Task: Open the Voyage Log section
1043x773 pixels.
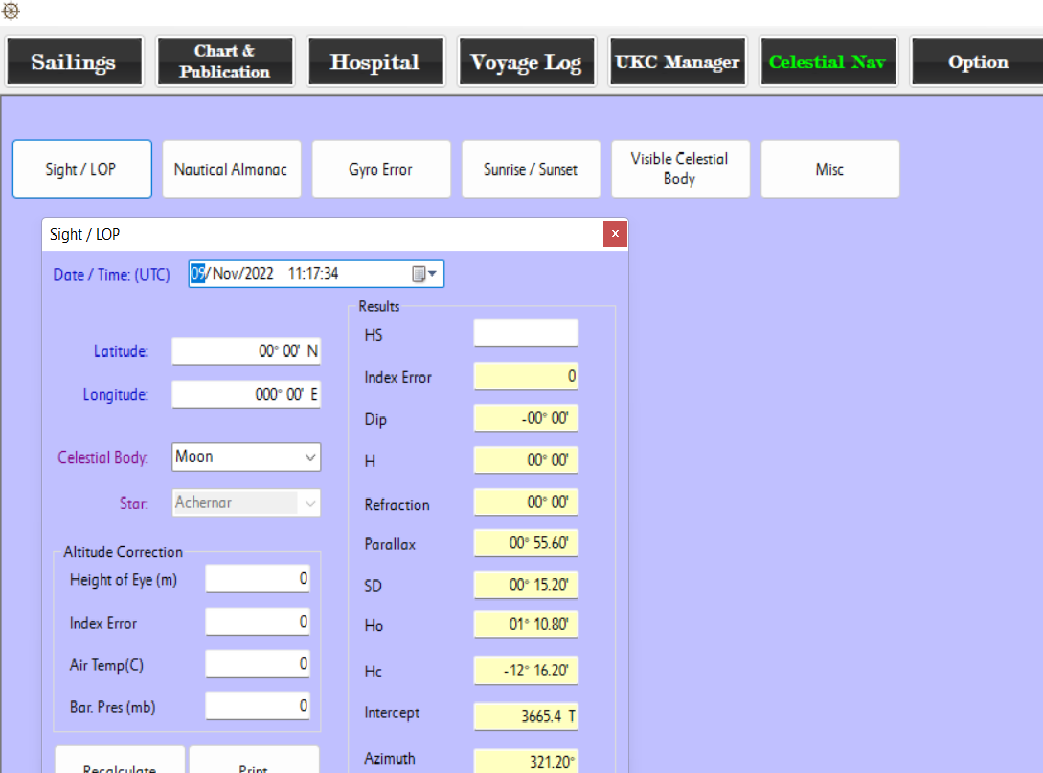Action: tap(526, 62)
